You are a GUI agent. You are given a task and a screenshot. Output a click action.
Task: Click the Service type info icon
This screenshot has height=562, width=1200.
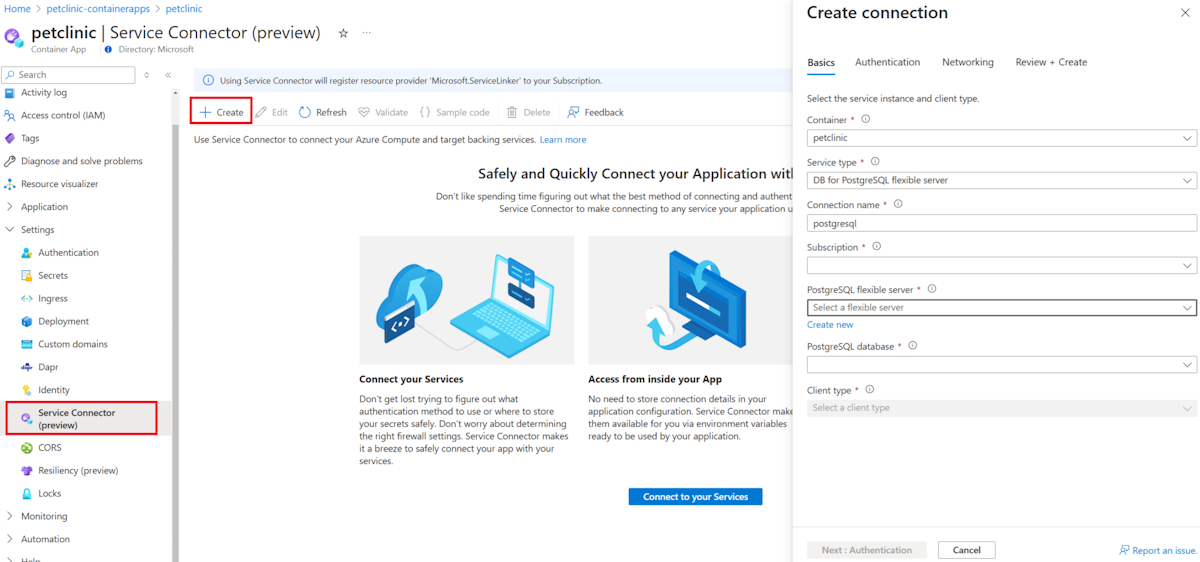pos(875,161)
